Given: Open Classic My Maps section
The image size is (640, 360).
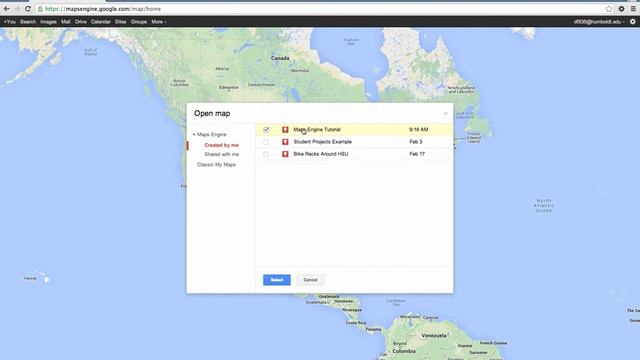Looking at the screenshot, I should pos(216,164).
